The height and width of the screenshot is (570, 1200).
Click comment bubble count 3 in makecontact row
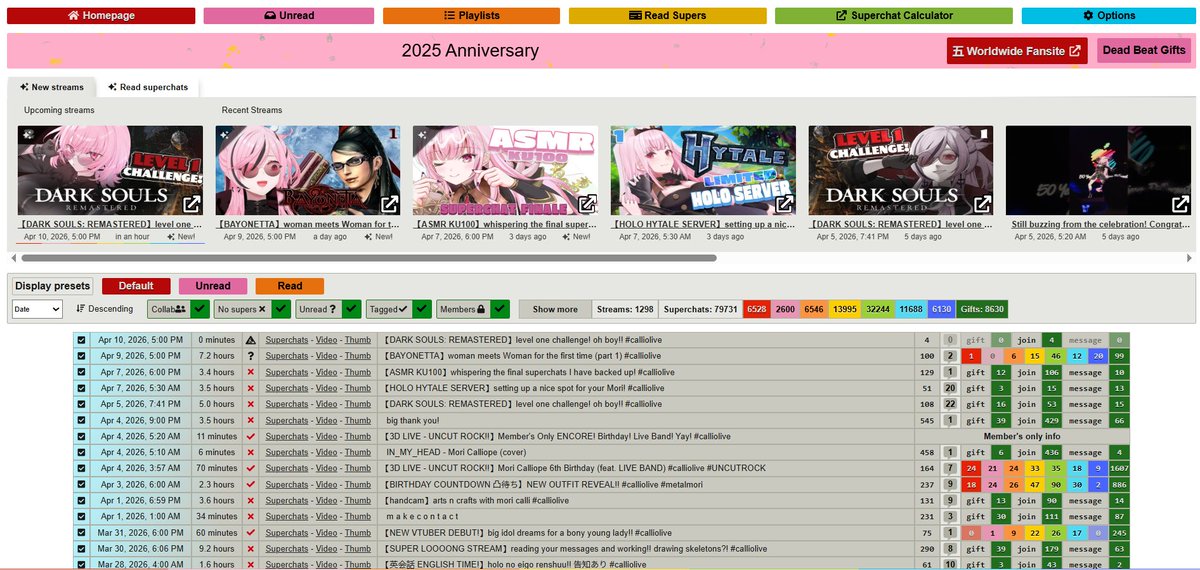950,516
